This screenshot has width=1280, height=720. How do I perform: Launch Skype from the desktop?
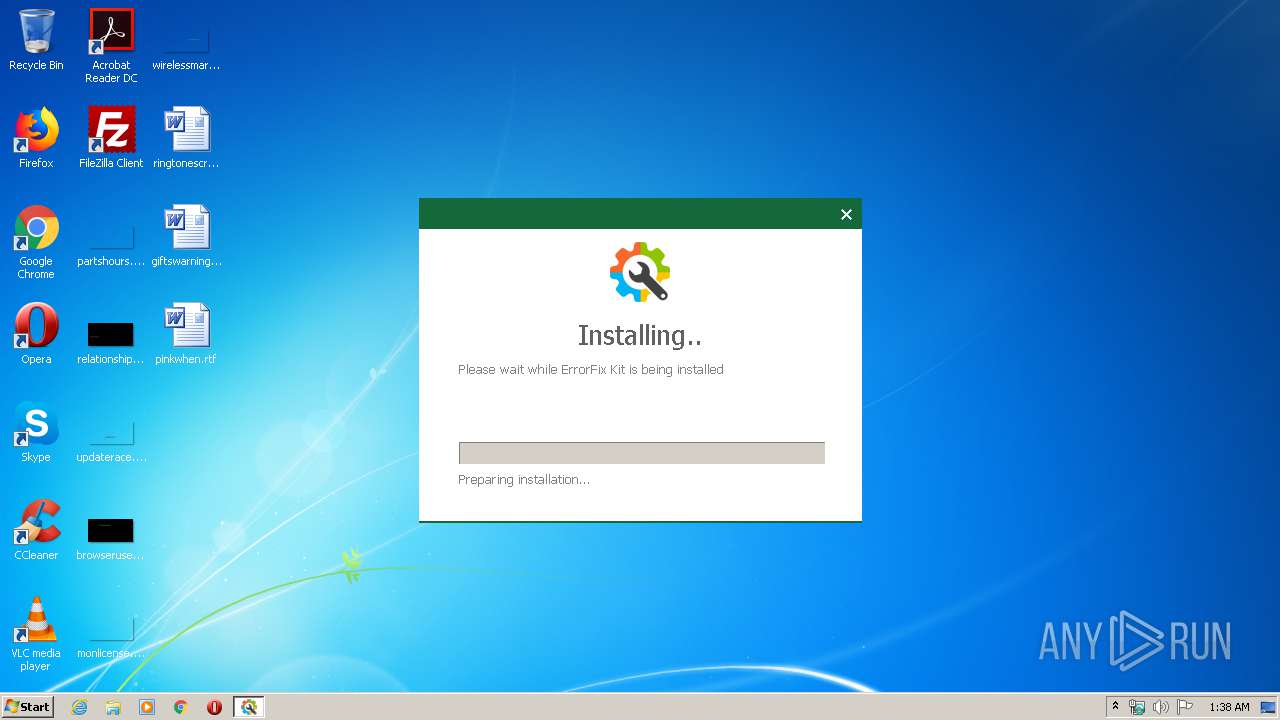pyautogui.click(x=36, y=432)
